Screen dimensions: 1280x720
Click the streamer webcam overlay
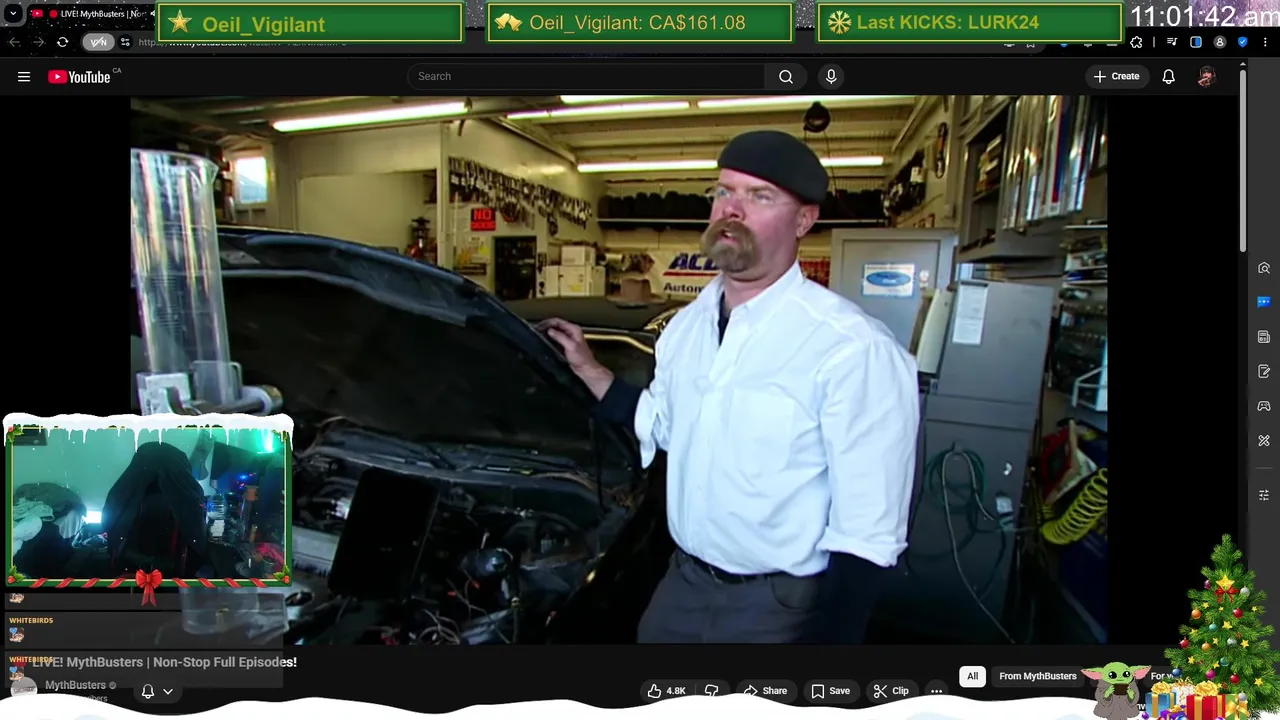tap(148, 505)
